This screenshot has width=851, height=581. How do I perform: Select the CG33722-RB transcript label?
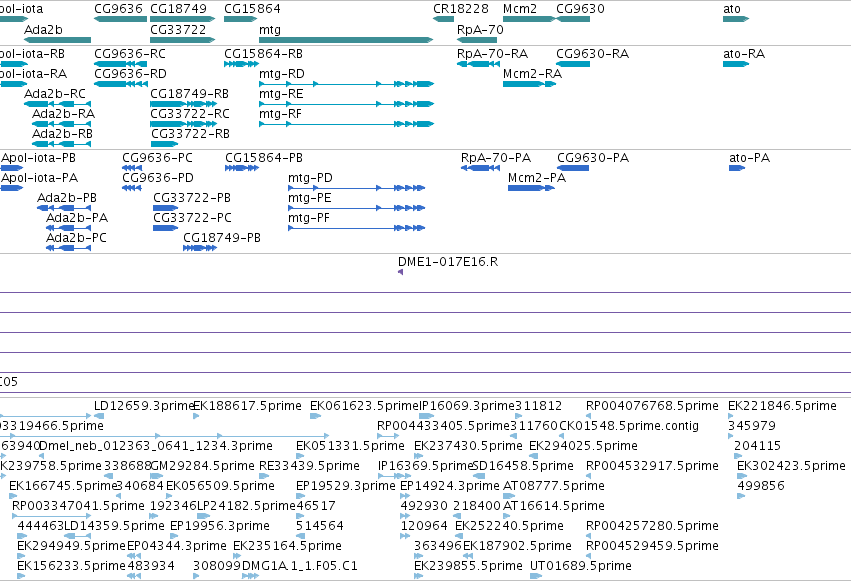tap(190, 134)
